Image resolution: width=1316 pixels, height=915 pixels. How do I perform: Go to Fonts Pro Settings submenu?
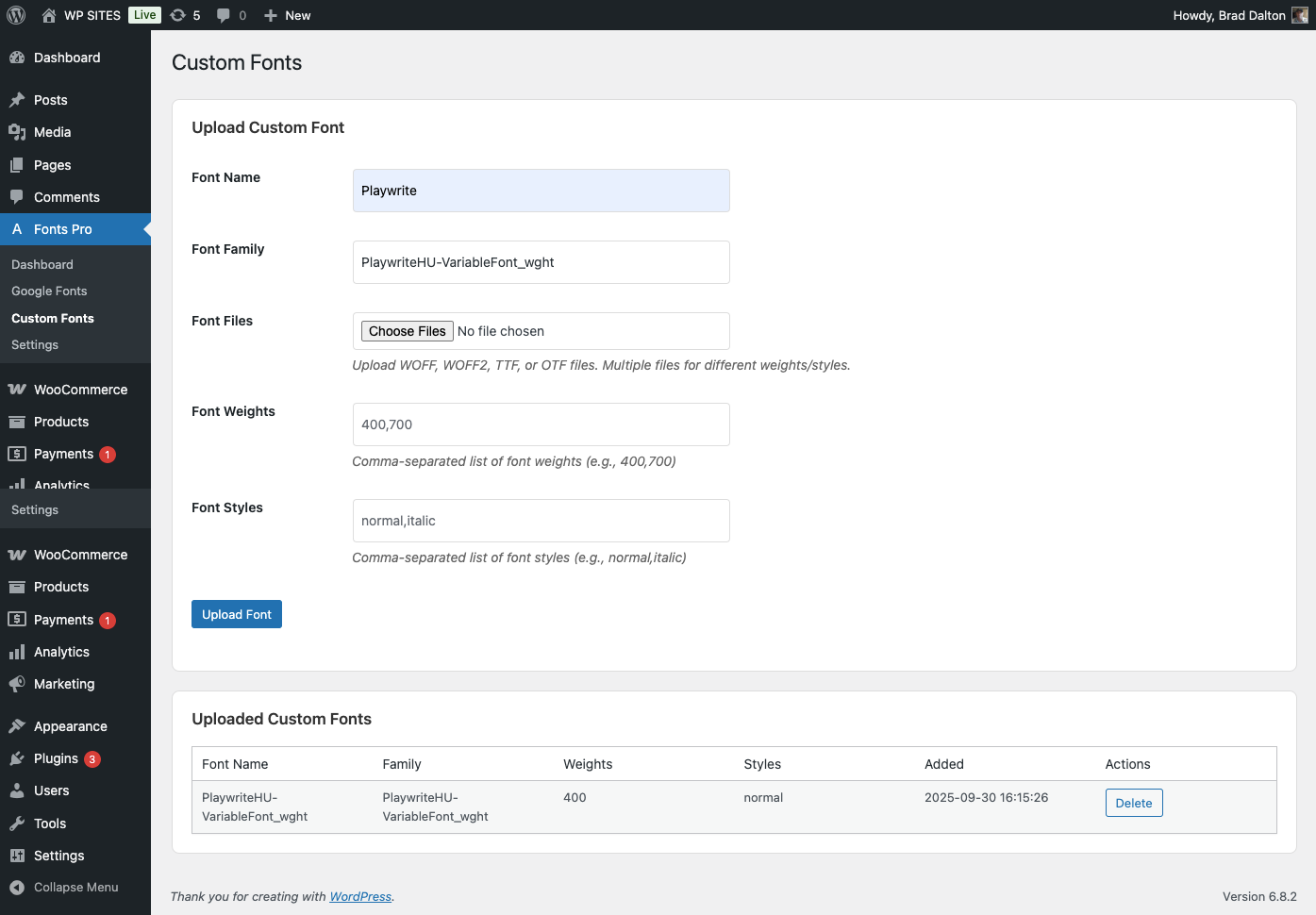pos(35,345)
